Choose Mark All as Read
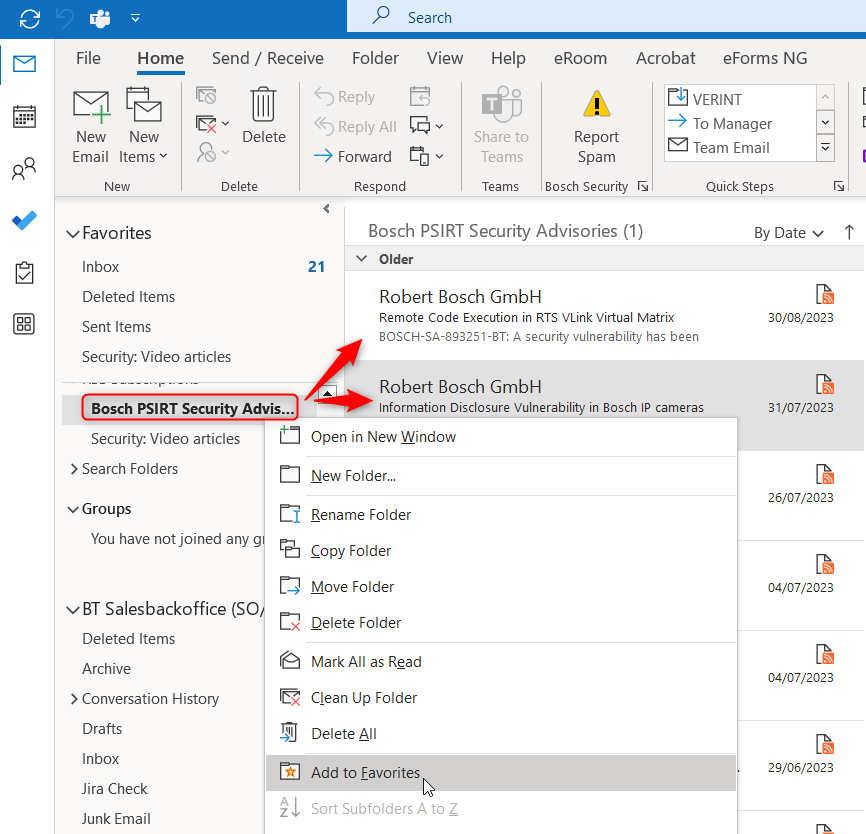Screen dimensions: 866x834 pyautogui.click(x=366, y=661)
